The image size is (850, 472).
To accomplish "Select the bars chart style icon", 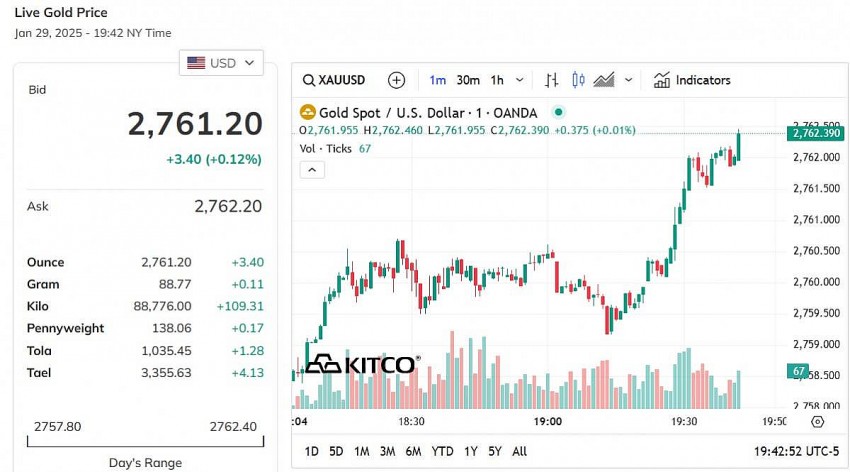I will [x=551, y=80].
